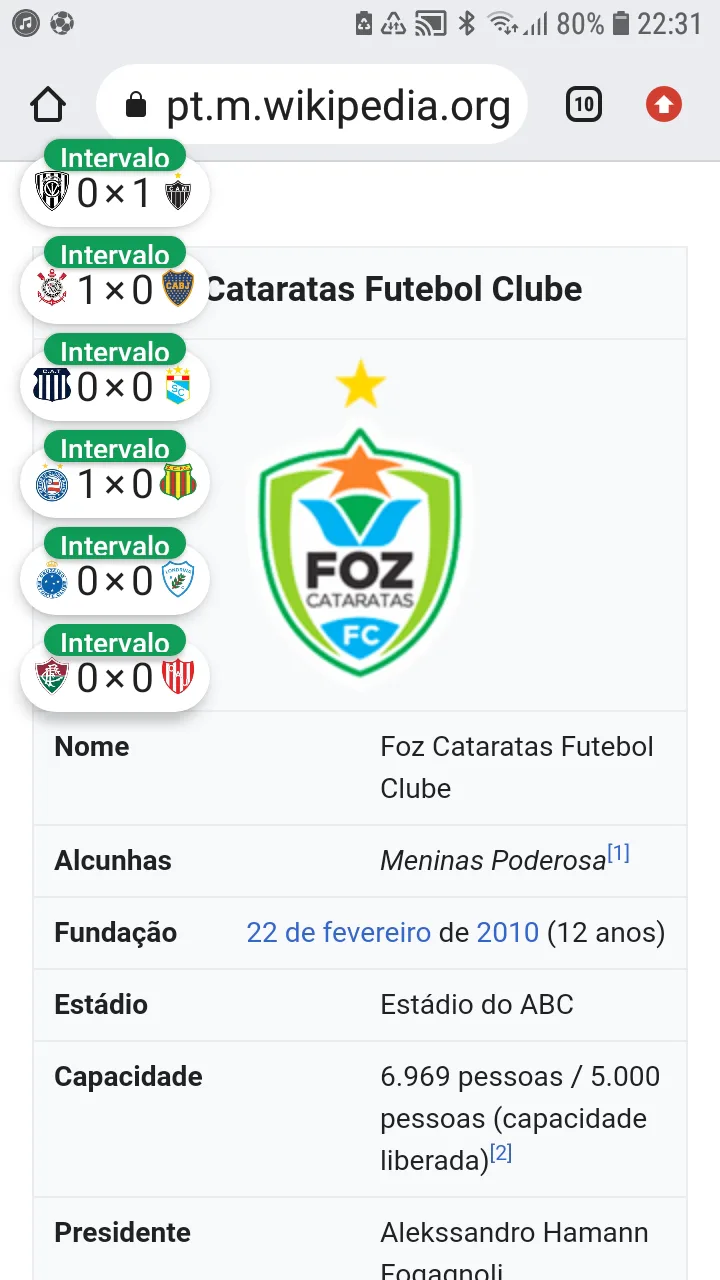Image resolution: width=720 pixels, height=1280 pixels.
Task: Tap the padlock site security icon
Action: (x=136, y=105)
